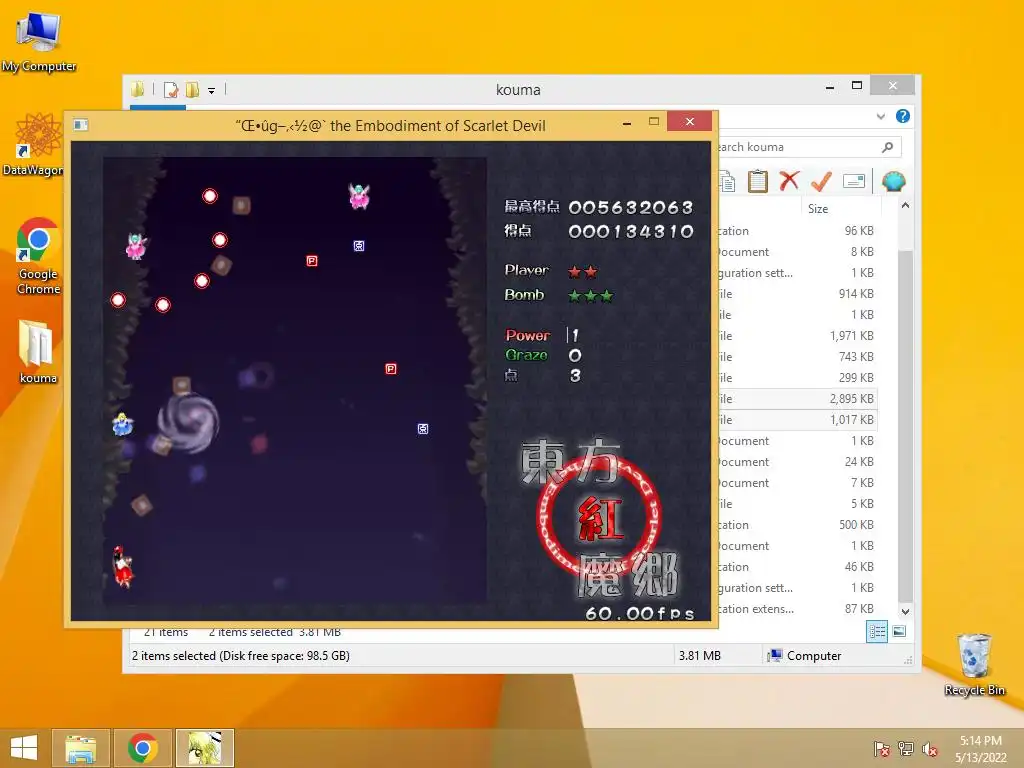Open the kouma window system menu folder icon
This screenshot has height=768, width=1024.
click(137, 89)
